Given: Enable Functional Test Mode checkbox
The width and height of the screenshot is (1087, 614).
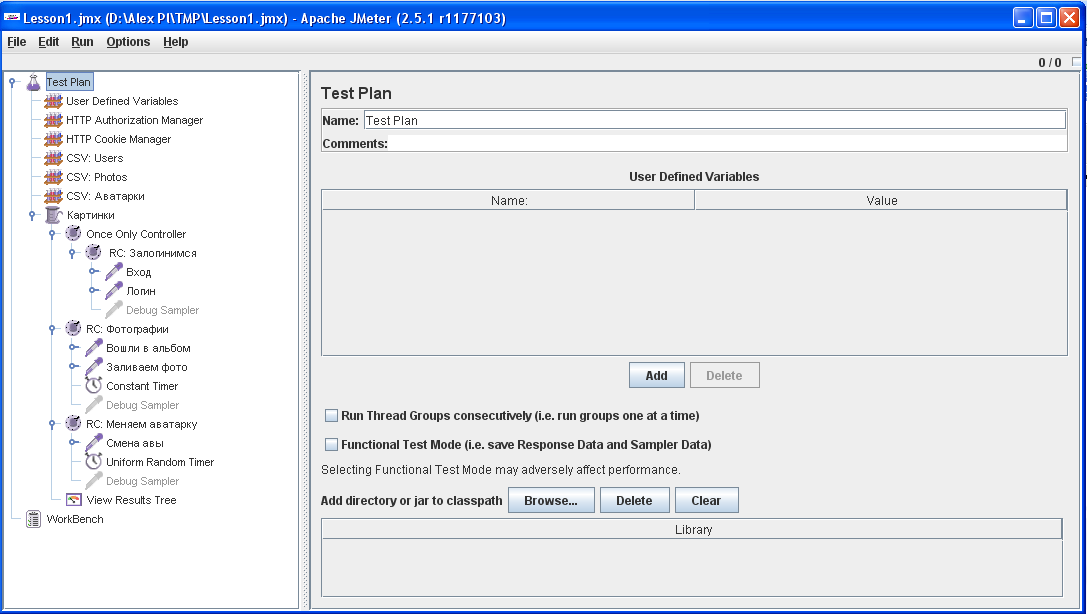Looking at the screenshot, I should [332, 445].
